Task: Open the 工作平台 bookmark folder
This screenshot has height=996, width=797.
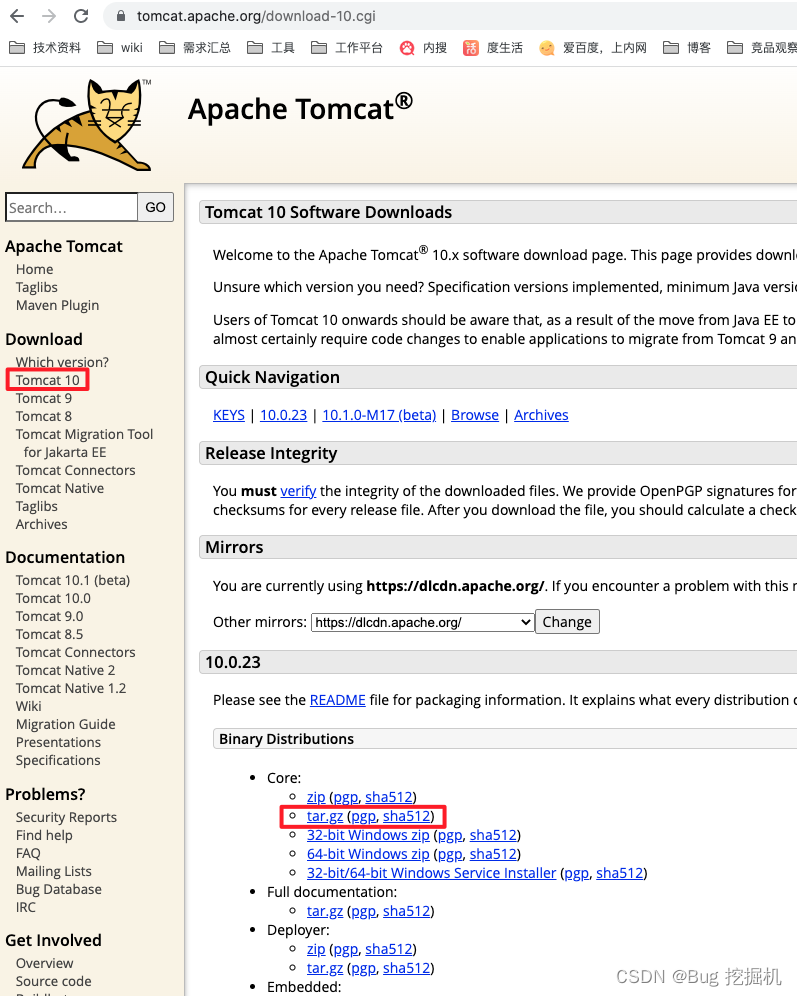Action: click(347, 48)
